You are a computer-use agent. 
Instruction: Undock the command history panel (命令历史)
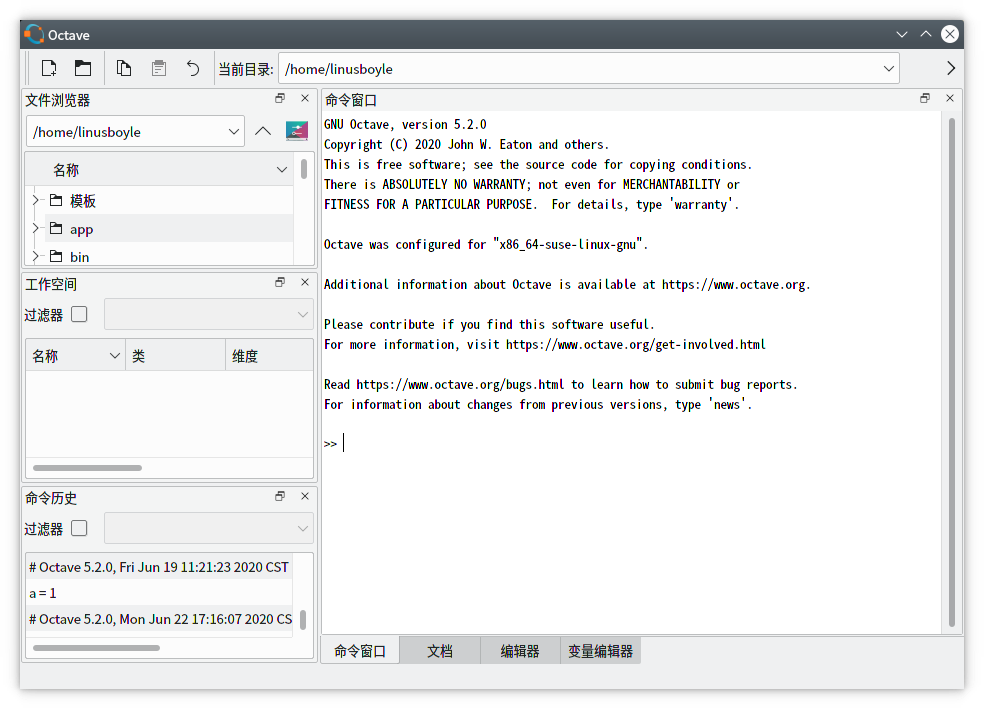280,496
